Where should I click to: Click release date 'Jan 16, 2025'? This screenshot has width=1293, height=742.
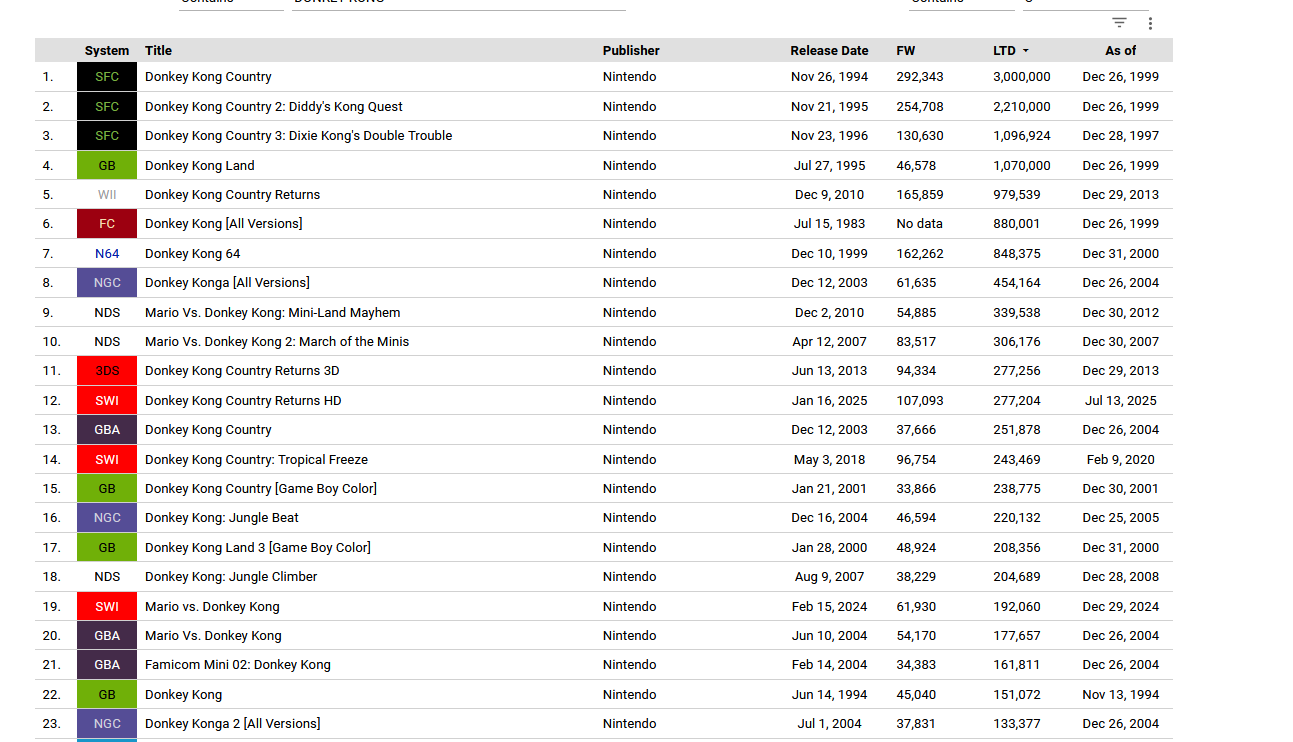829,401
